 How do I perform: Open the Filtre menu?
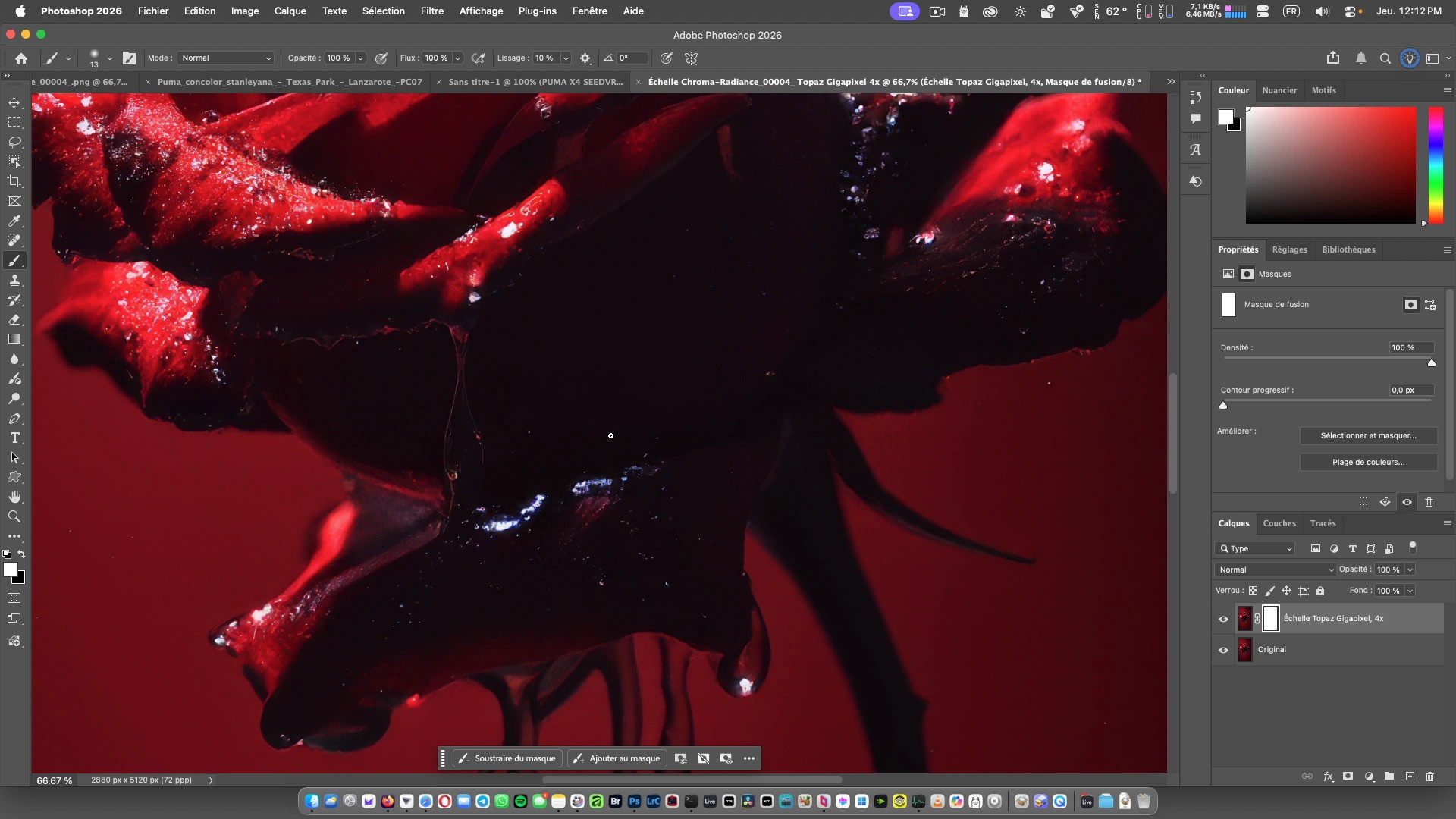[x=431, y=11]
